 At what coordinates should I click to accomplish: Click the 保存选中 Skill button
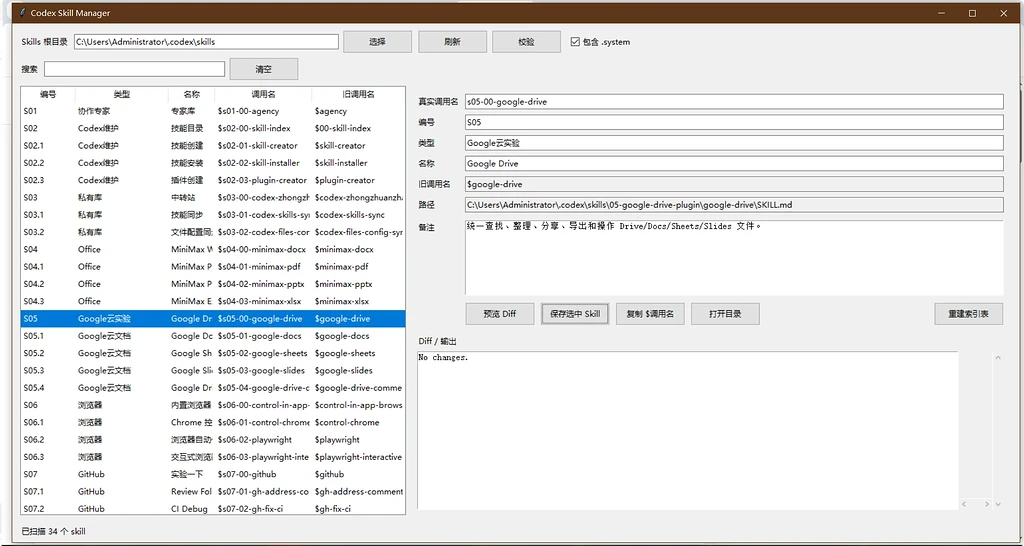pos(575,313)
